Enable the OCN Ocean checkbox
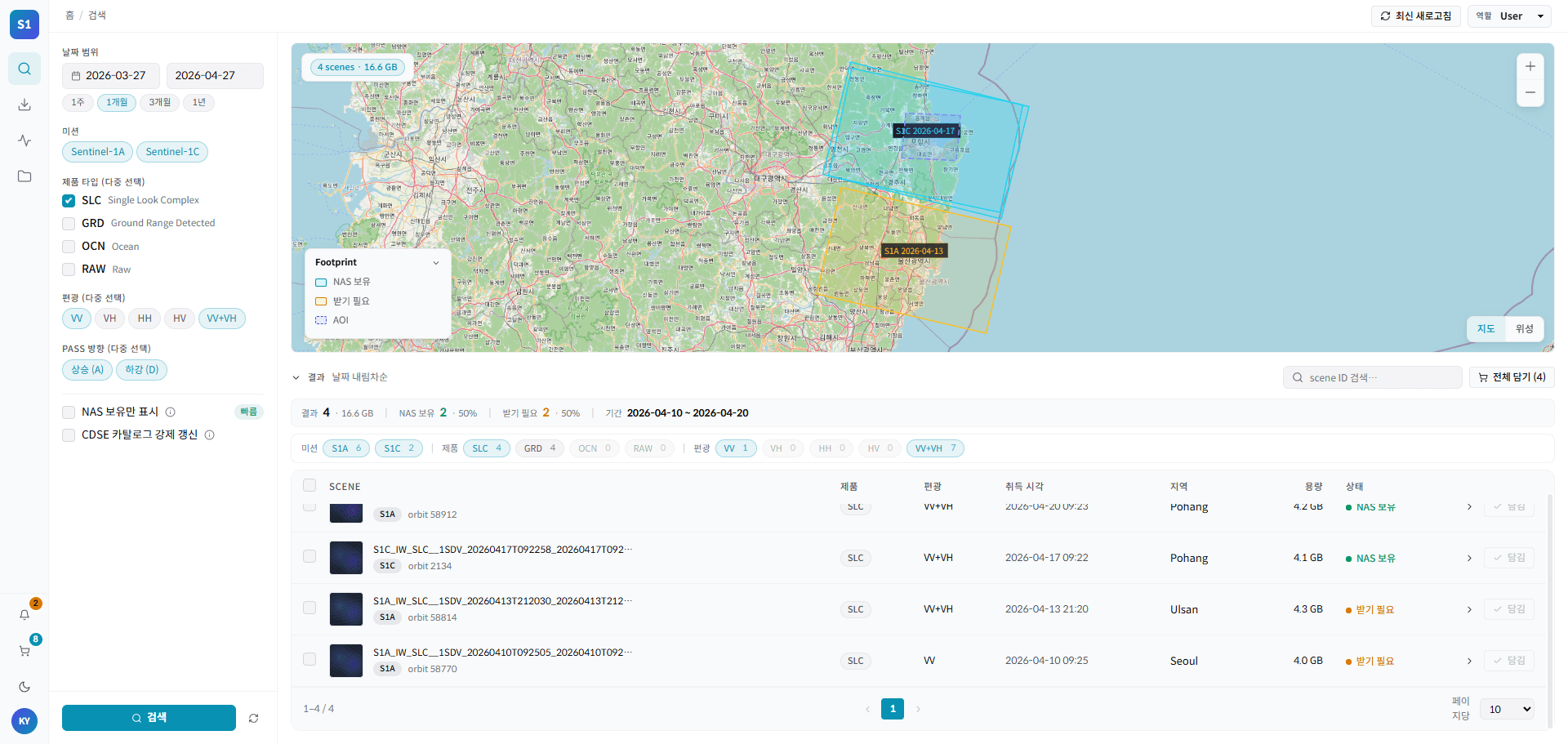1568x744 pixels. click(x=69, y=246)
